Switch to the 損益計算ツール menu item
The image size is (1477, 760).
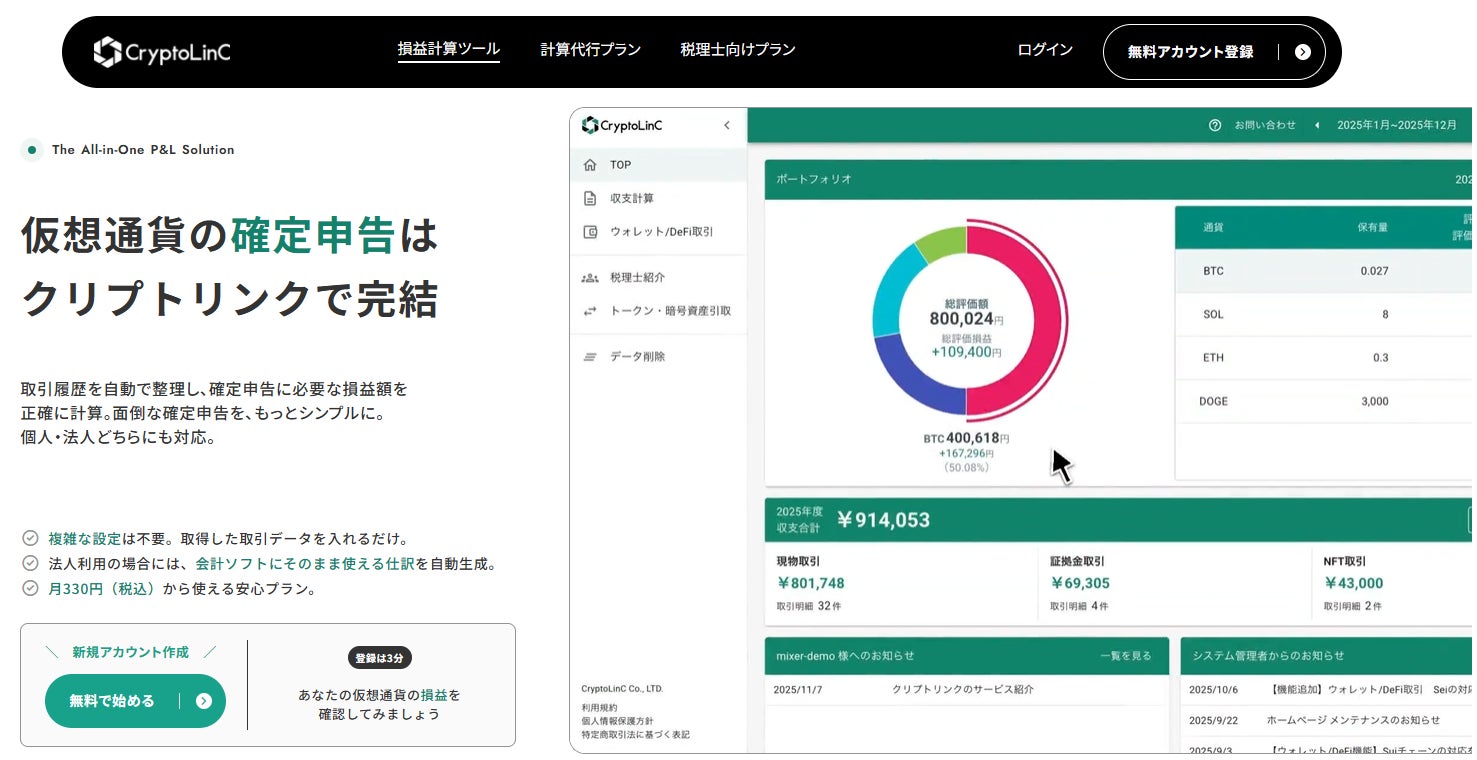[449, 48]
